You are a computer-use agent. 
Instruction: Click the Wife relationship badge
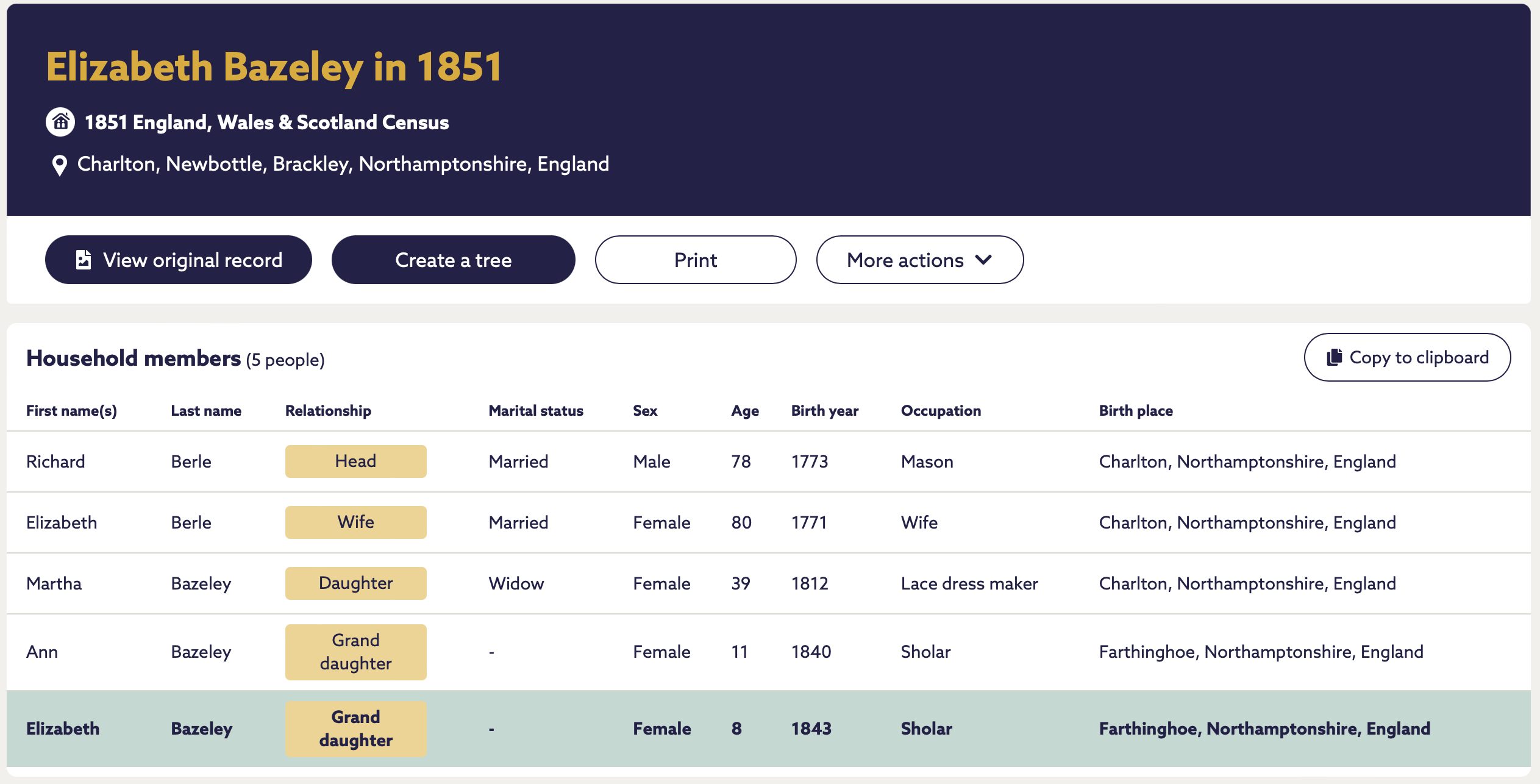point(356,522)
